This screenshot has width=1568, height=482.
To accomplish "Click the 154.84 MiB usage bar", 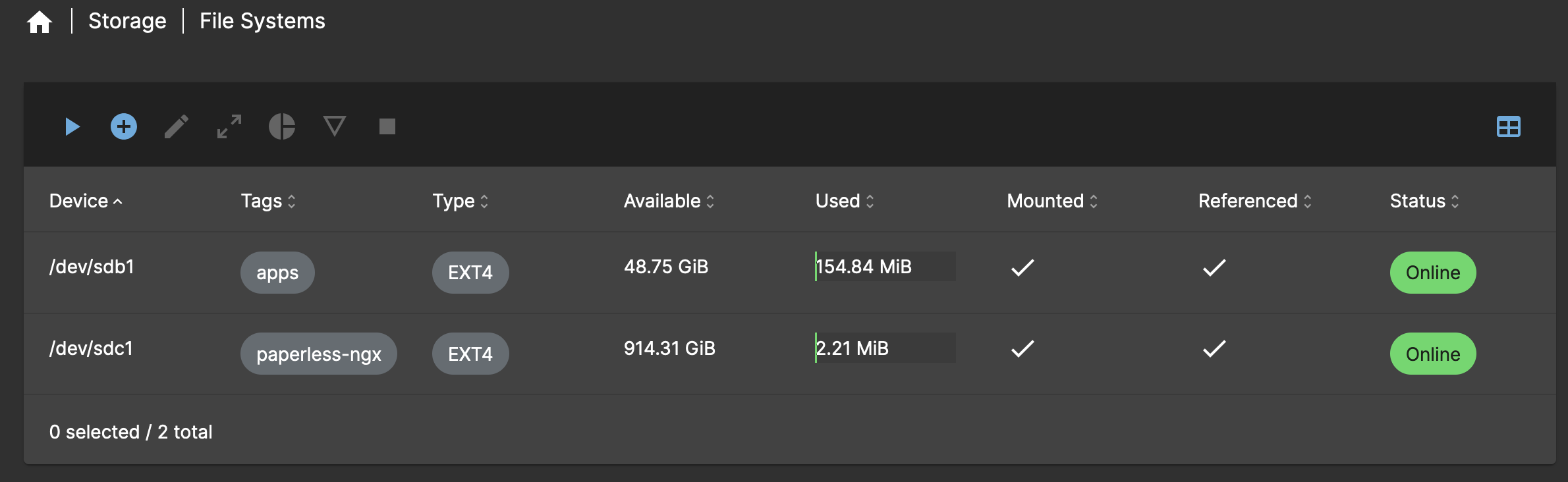I will coord(885,267).
